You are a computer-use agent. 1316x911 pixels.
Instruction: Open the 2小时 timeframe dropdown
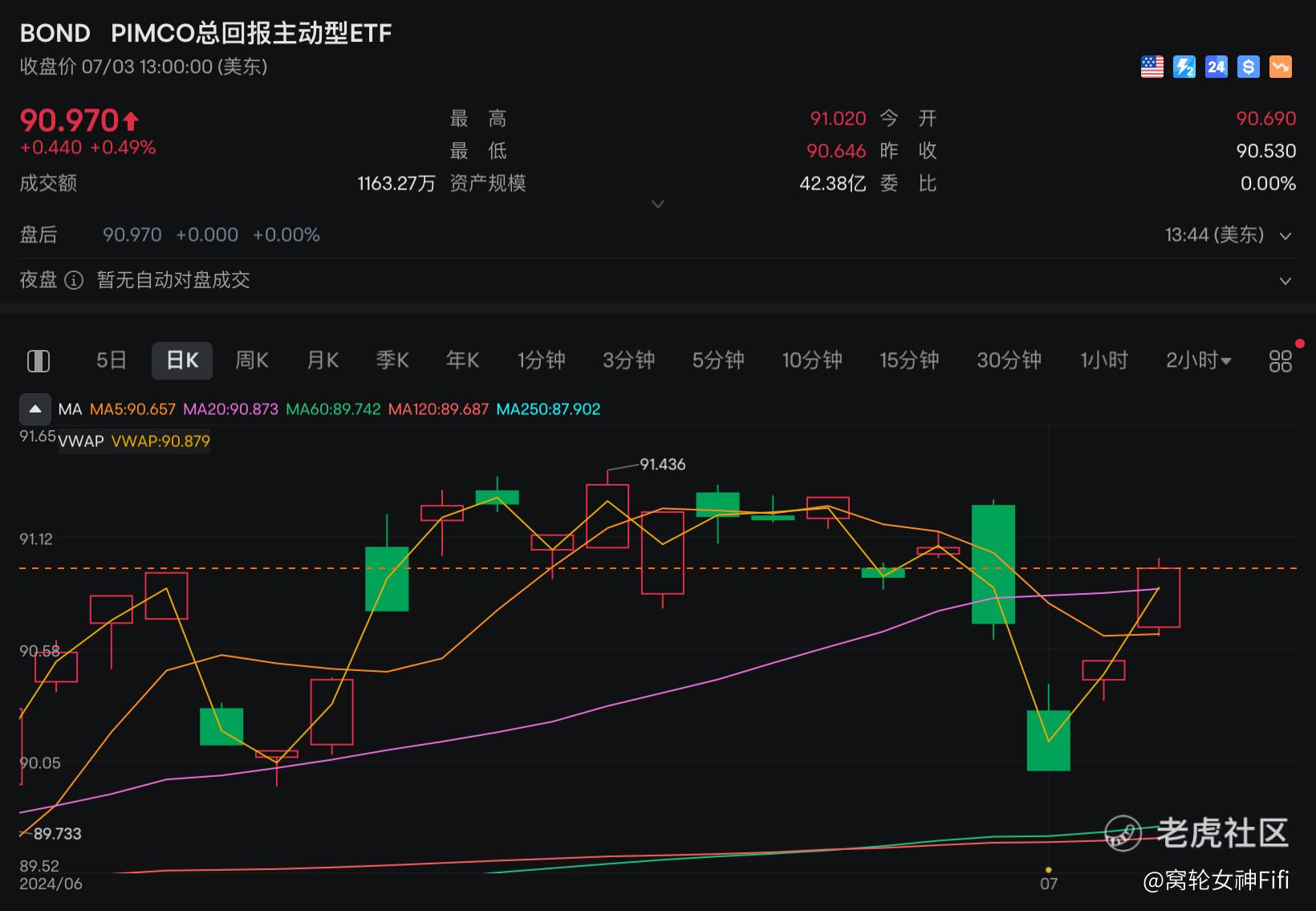coord(1198,360)
